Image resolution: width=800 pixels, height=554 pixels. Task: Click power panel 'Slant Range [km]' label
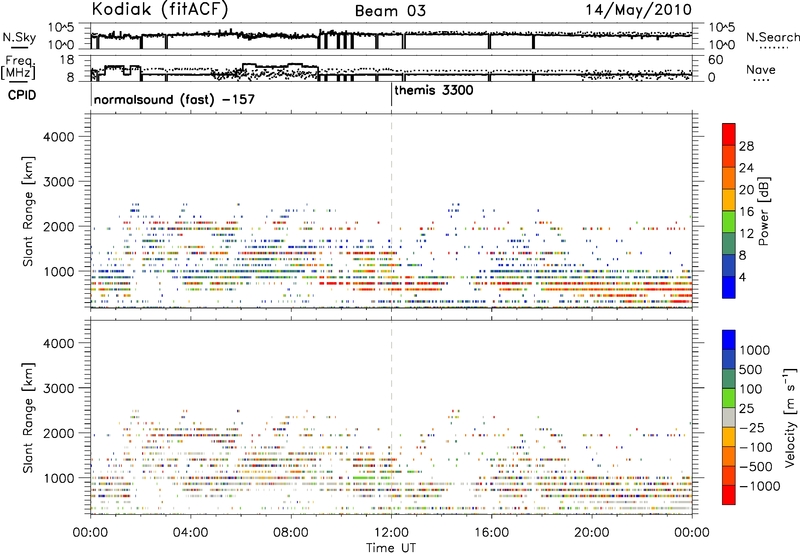28,211
